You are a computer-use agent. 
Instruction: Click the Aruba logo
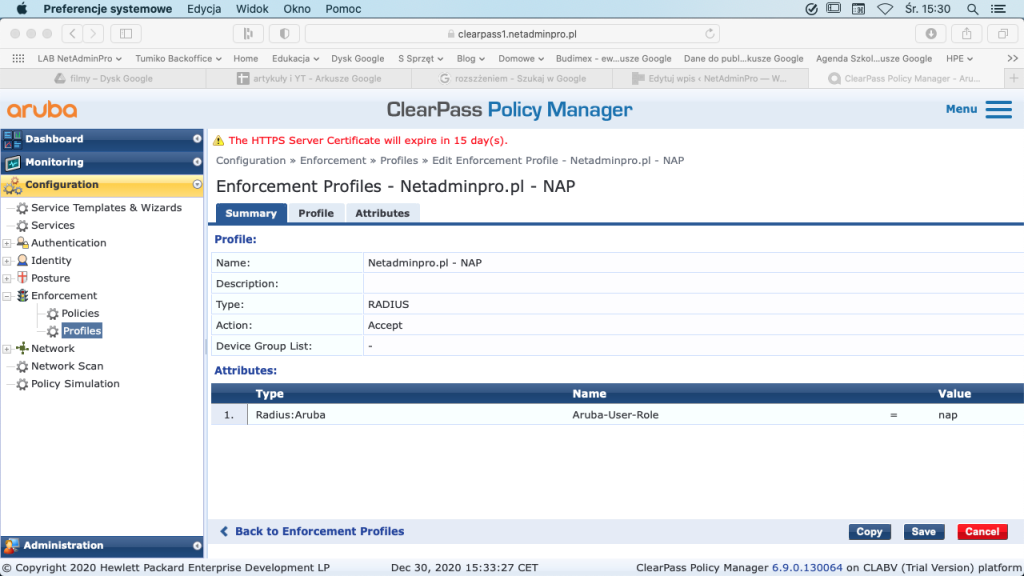coord(42,109)
